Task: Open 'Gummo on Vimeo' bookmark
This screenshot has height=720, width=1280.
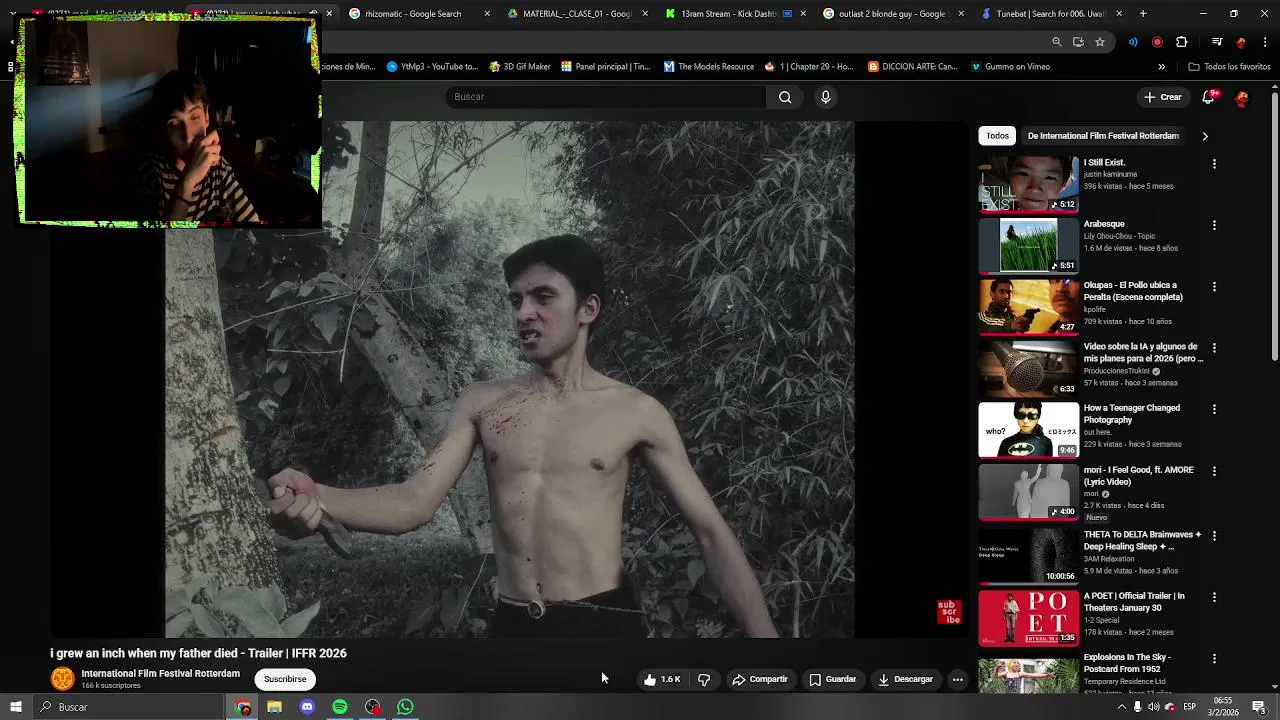Action: tap(1010, 67)
